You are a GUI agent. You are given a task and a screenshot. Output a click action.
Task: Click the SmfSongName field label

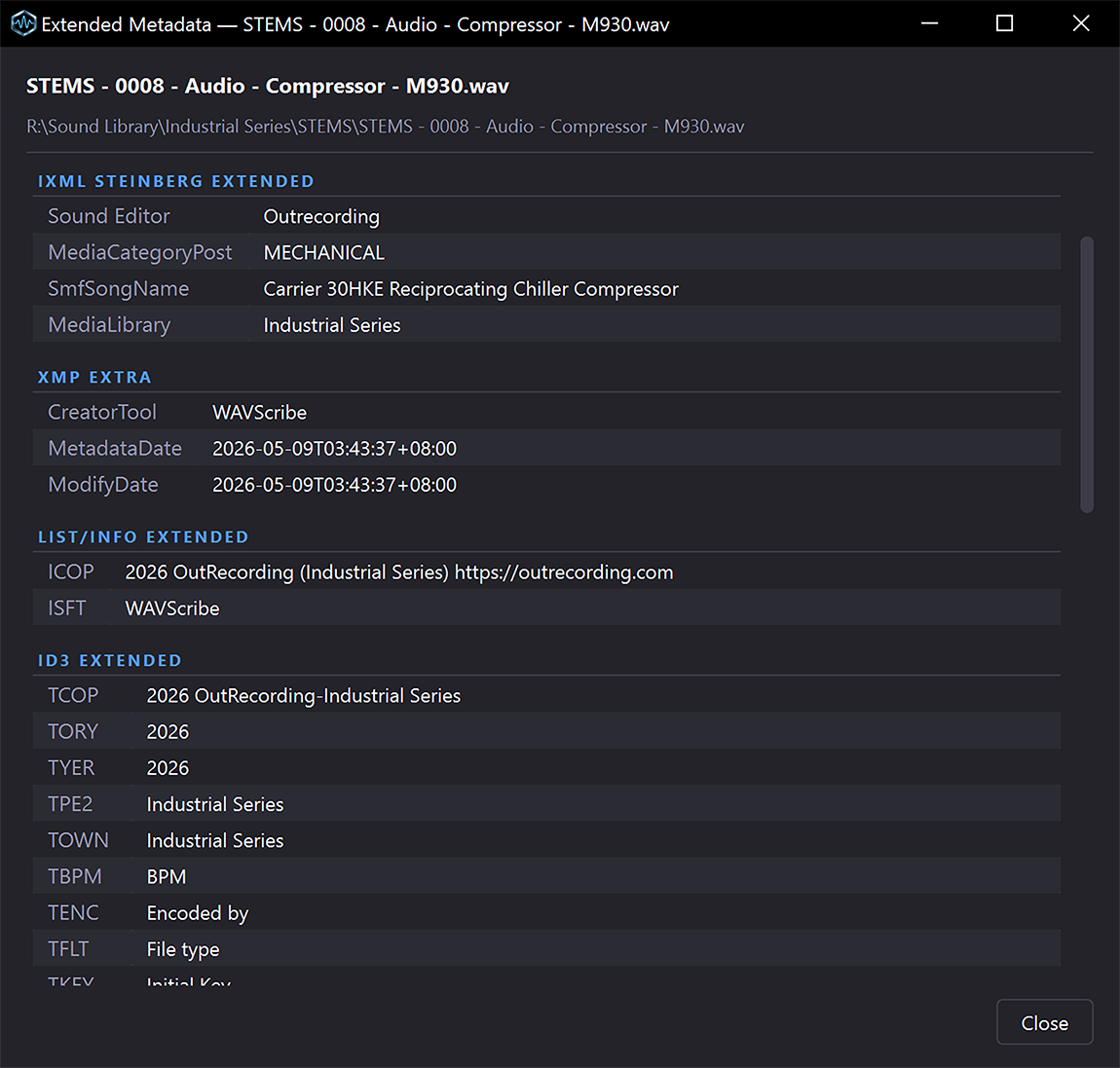point(119,289)
